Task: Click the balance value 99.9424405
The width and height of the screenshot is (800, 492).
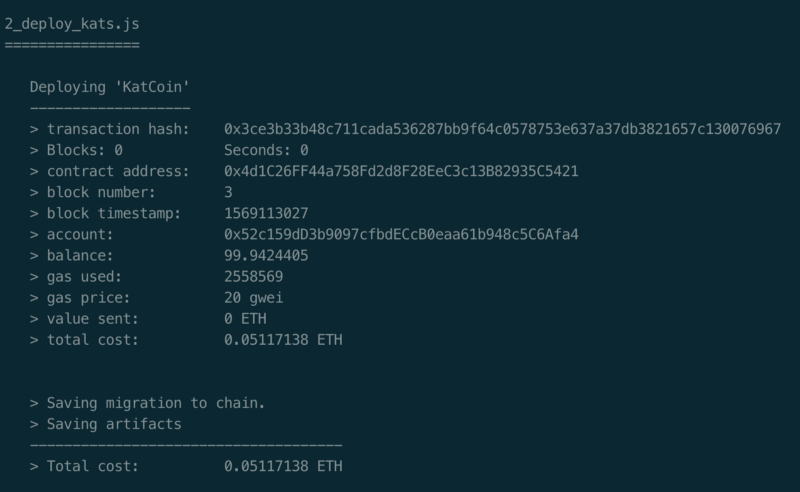Action: pos(266,255)
